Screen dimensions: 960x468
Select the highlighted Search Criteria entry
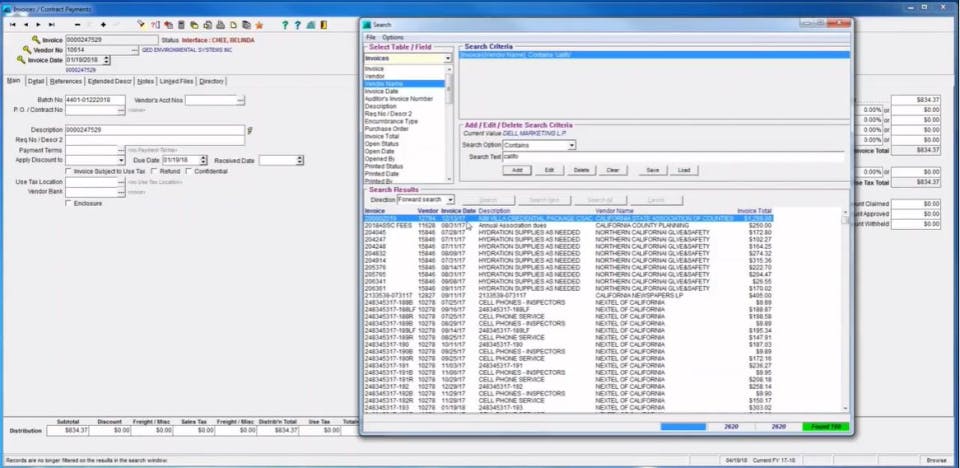click(655, 55)
